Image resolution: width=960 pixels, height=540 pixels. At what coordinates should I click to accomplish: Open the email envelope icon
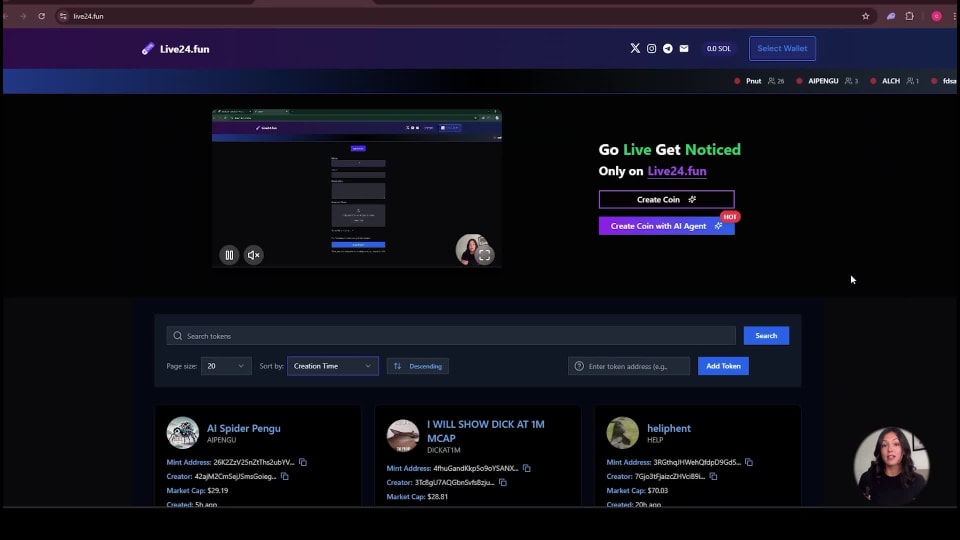coord(684,48)
